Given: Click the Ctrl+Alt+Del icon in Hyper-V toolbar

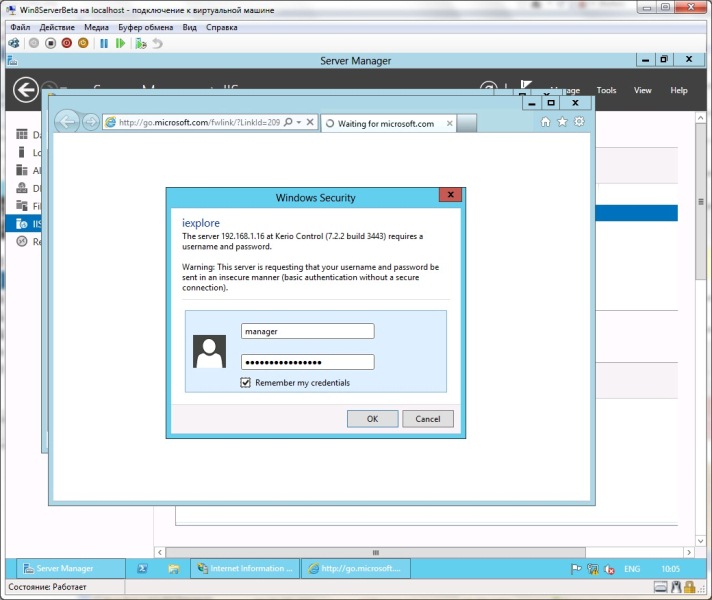Looking at the screenshot, I should (x=14, y=43).
